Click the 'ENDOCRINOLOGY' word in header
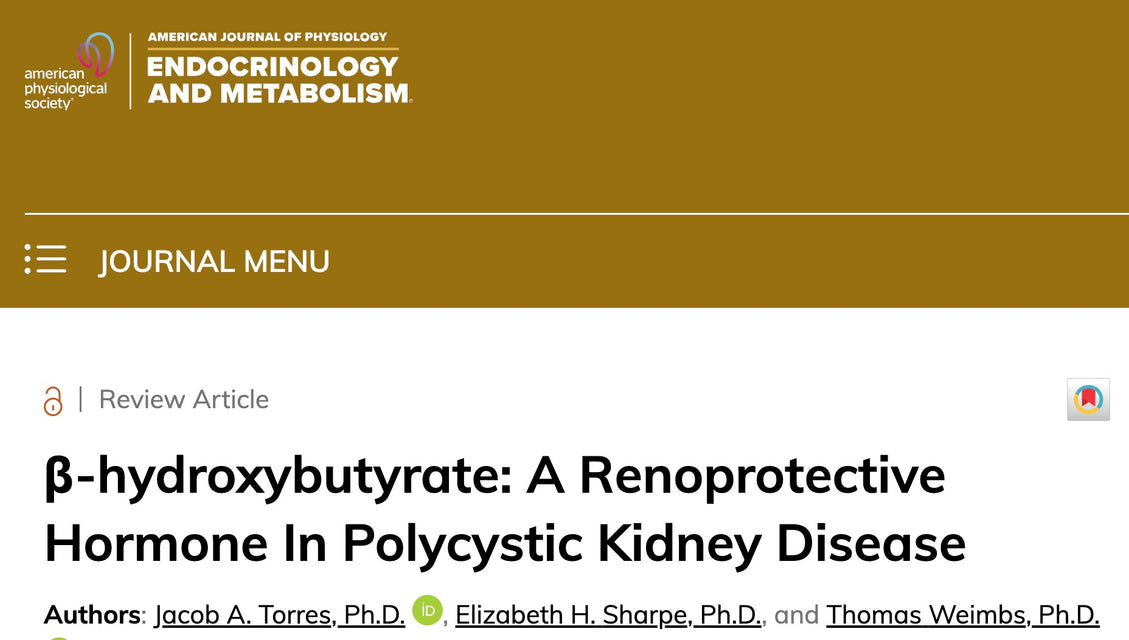 273,66
